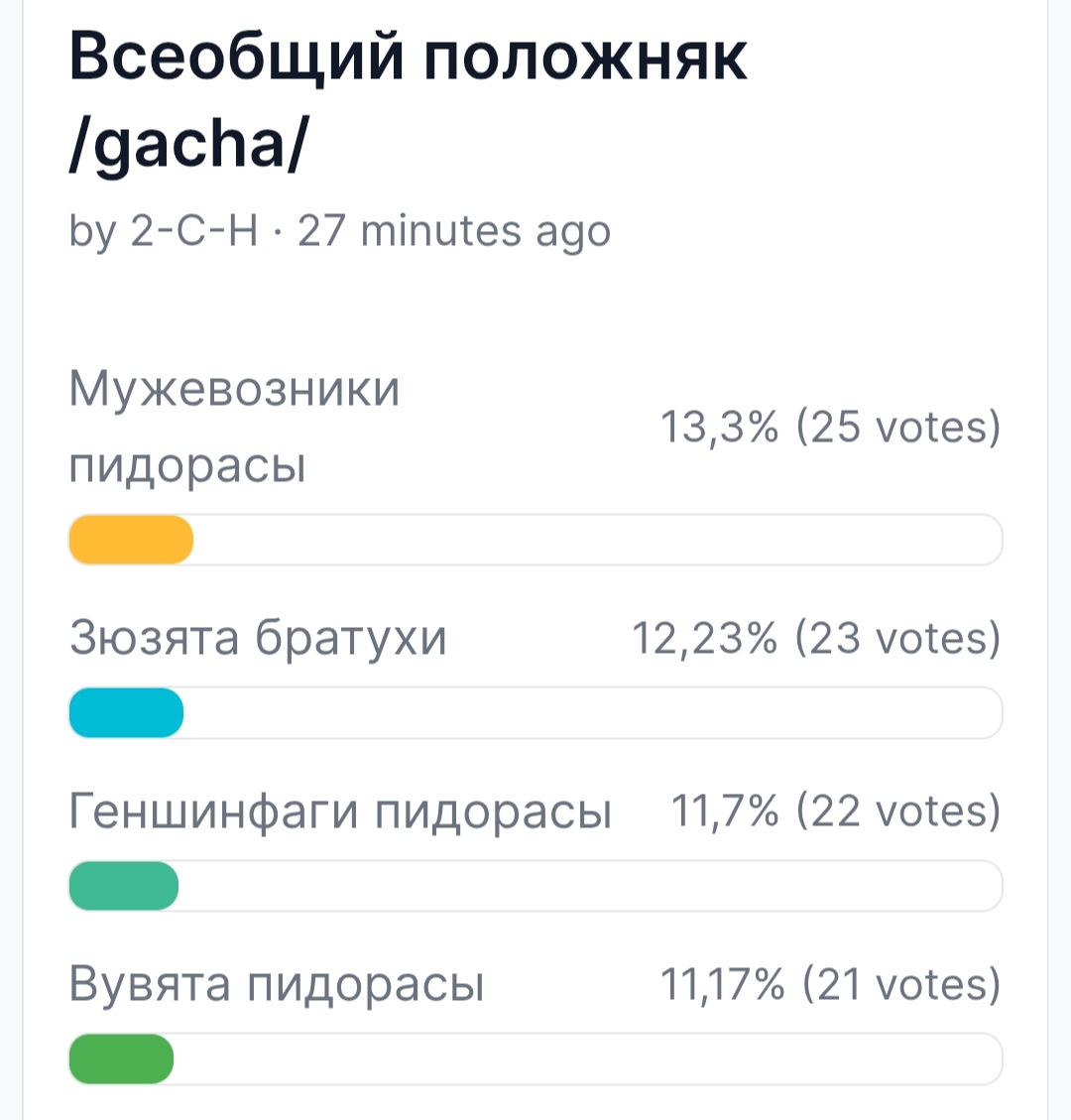Click empty track of the cyan bar
The image size is (1071, 1120).
point(593,713)
